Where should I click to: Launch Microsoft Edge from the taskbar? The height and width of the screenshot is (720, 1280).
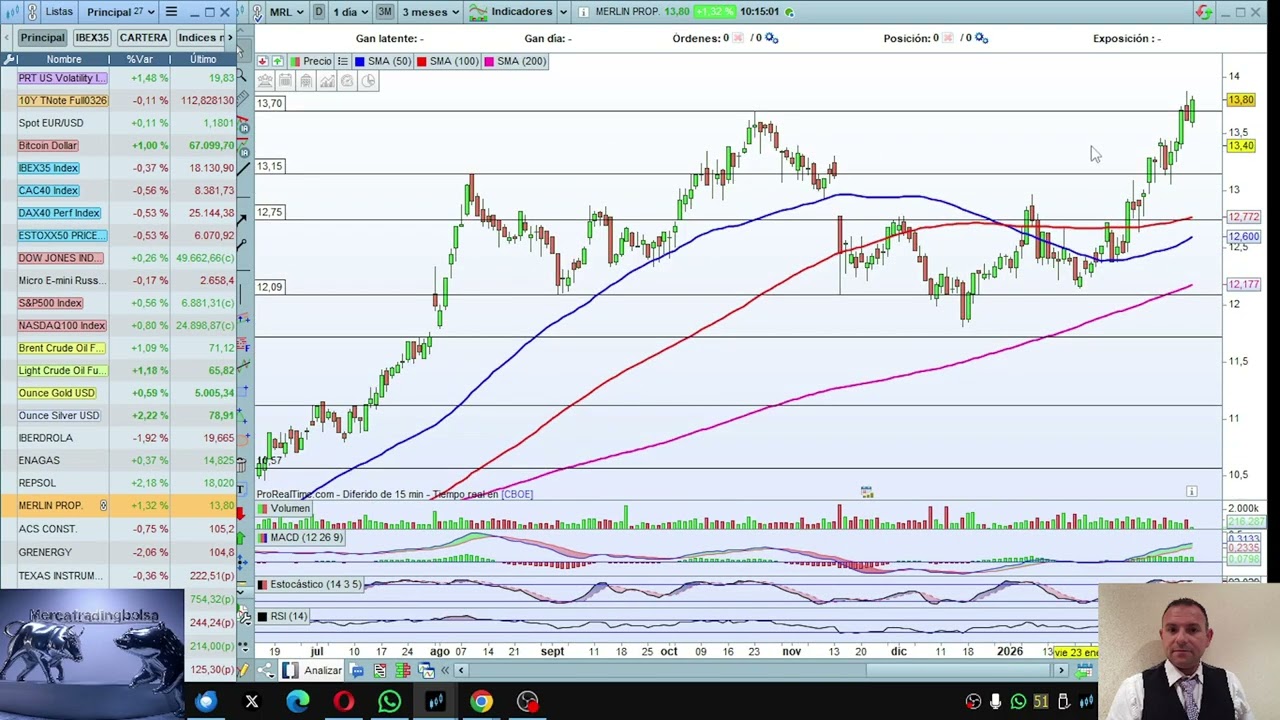coord(298,701)
